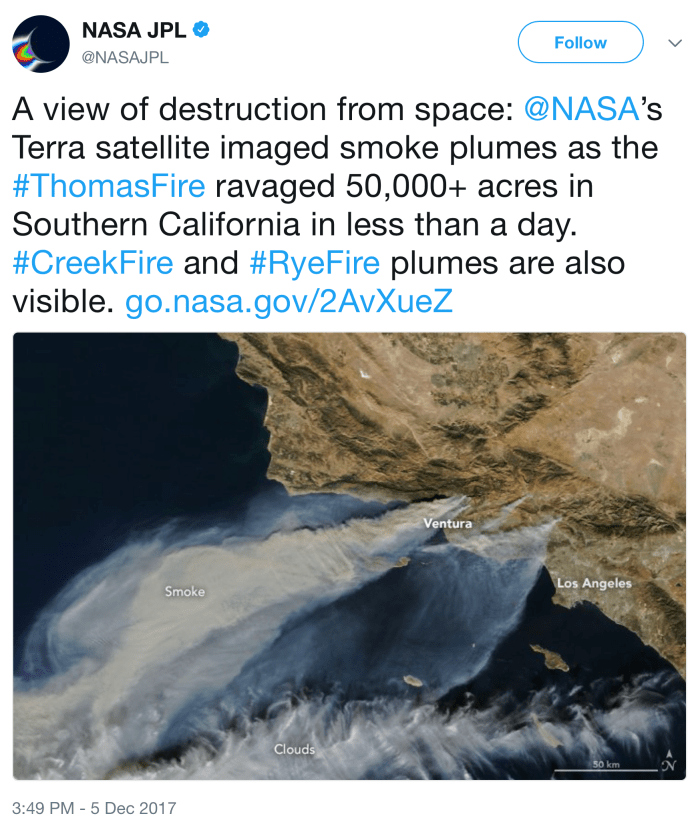
Task: Click the Follow button
Action: (x=580, y=43)
